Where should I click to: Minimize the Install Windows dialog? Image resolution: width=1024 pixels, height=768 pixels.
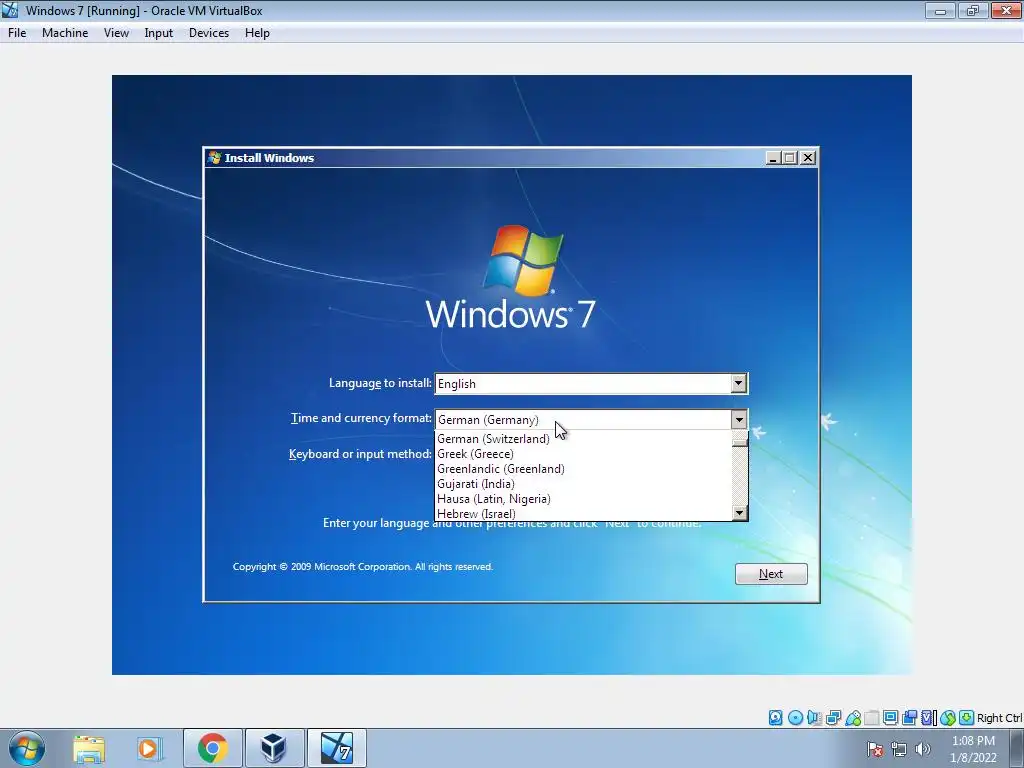[773, 157]
